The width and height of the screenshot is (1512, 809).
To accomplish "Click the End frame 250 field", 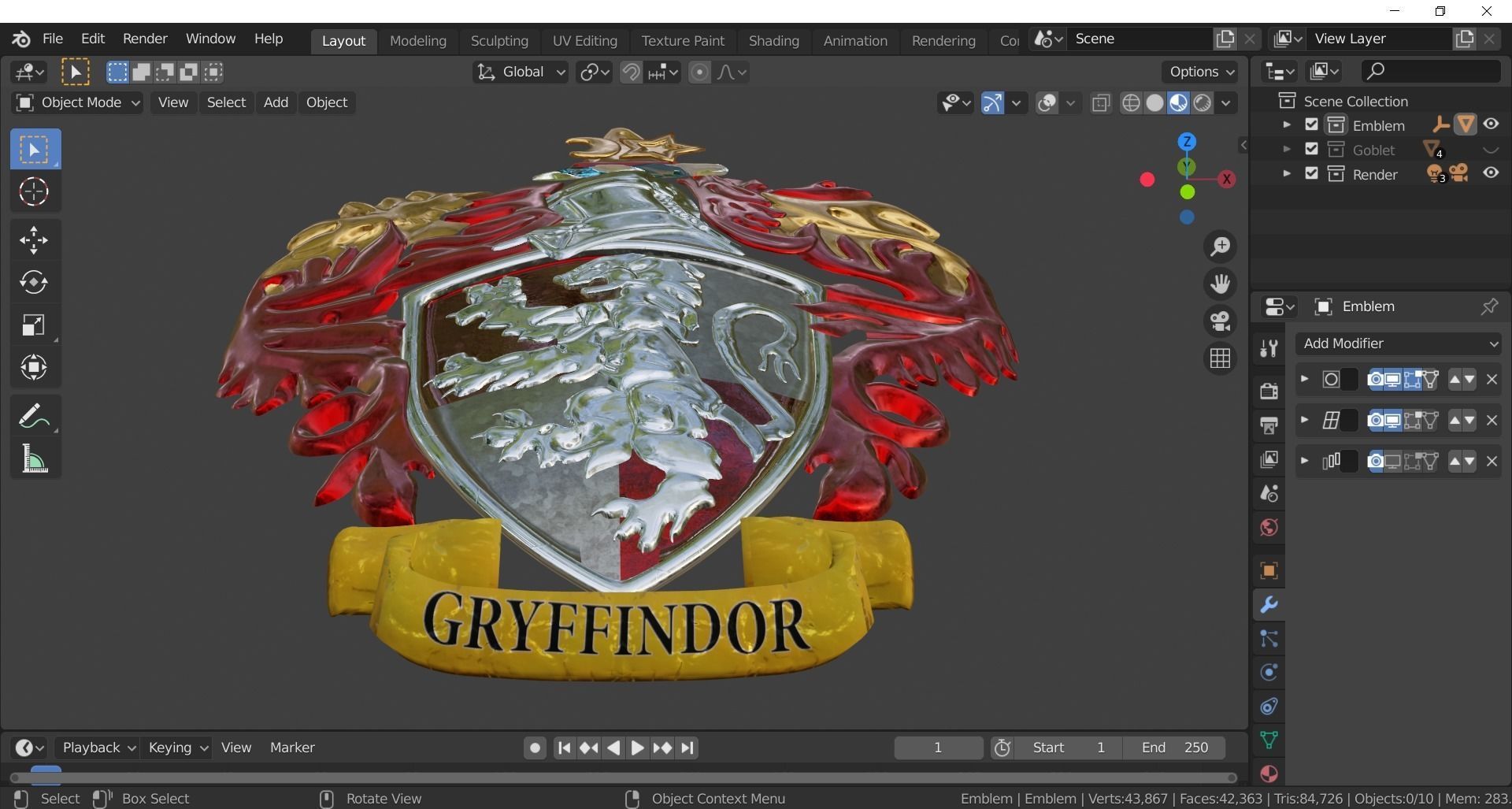I will pos(1175,748).
